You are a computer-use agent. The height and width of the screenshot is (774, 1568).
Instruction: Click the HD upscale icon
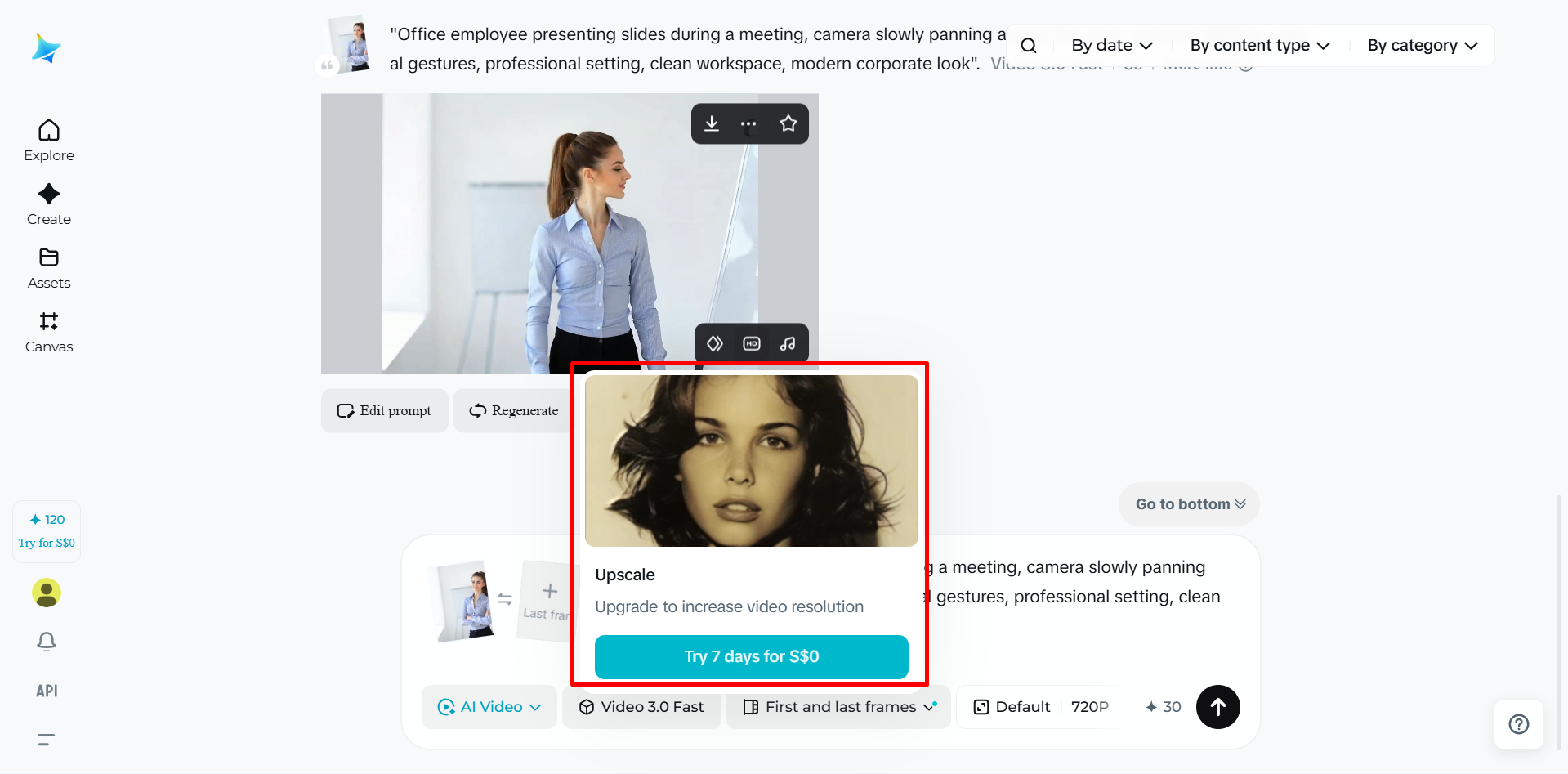pos(752,344)
